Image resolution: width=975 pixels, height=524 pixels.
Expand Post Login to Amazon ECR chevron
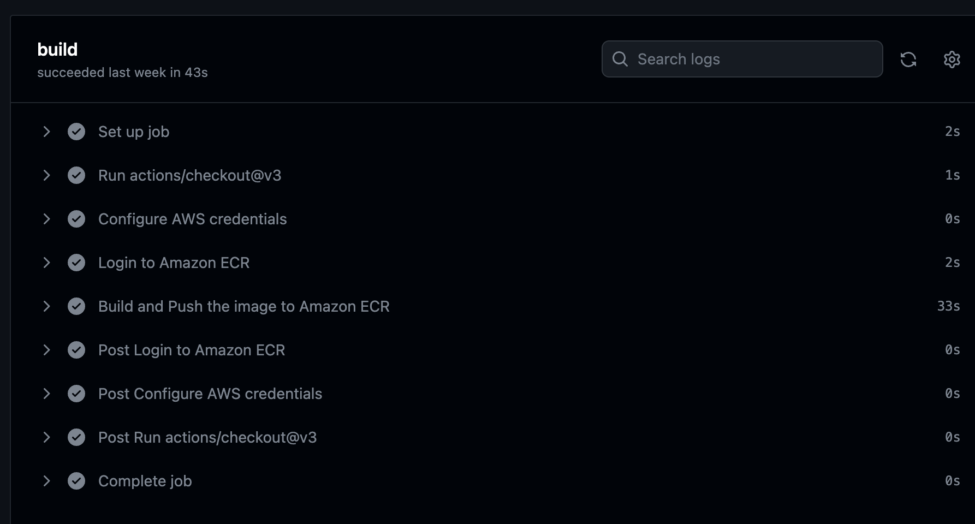pyautogui.click(x=47, y=350)
